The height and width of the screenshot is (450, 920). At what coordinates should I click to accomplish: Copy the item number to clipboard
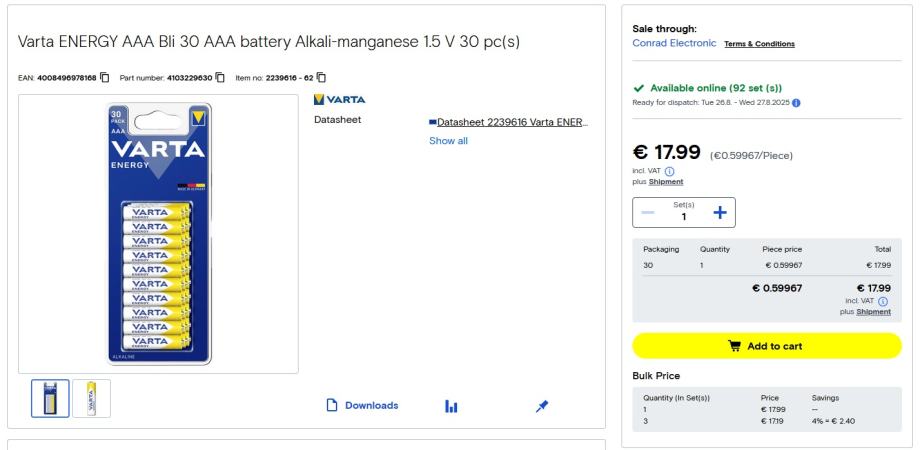coord(322,79)
